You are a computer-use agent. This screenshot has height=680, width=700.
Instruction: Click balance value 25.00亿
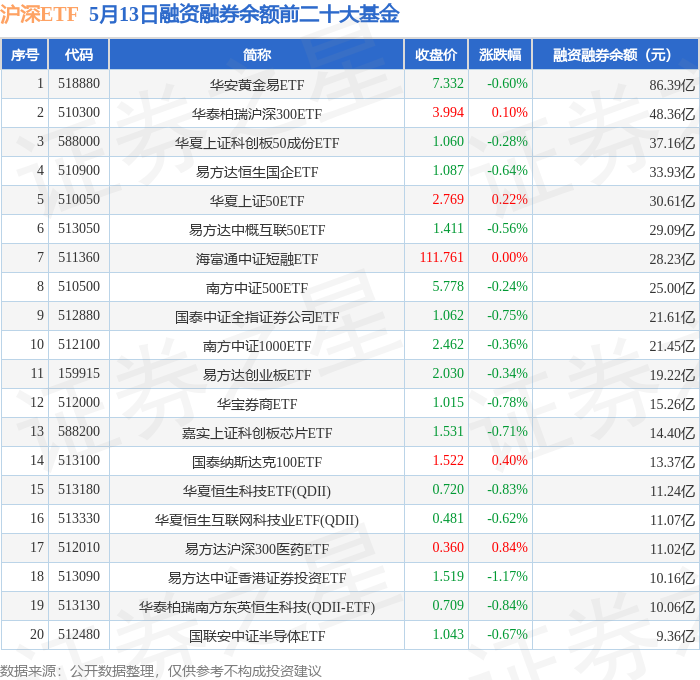pos(672,288)
